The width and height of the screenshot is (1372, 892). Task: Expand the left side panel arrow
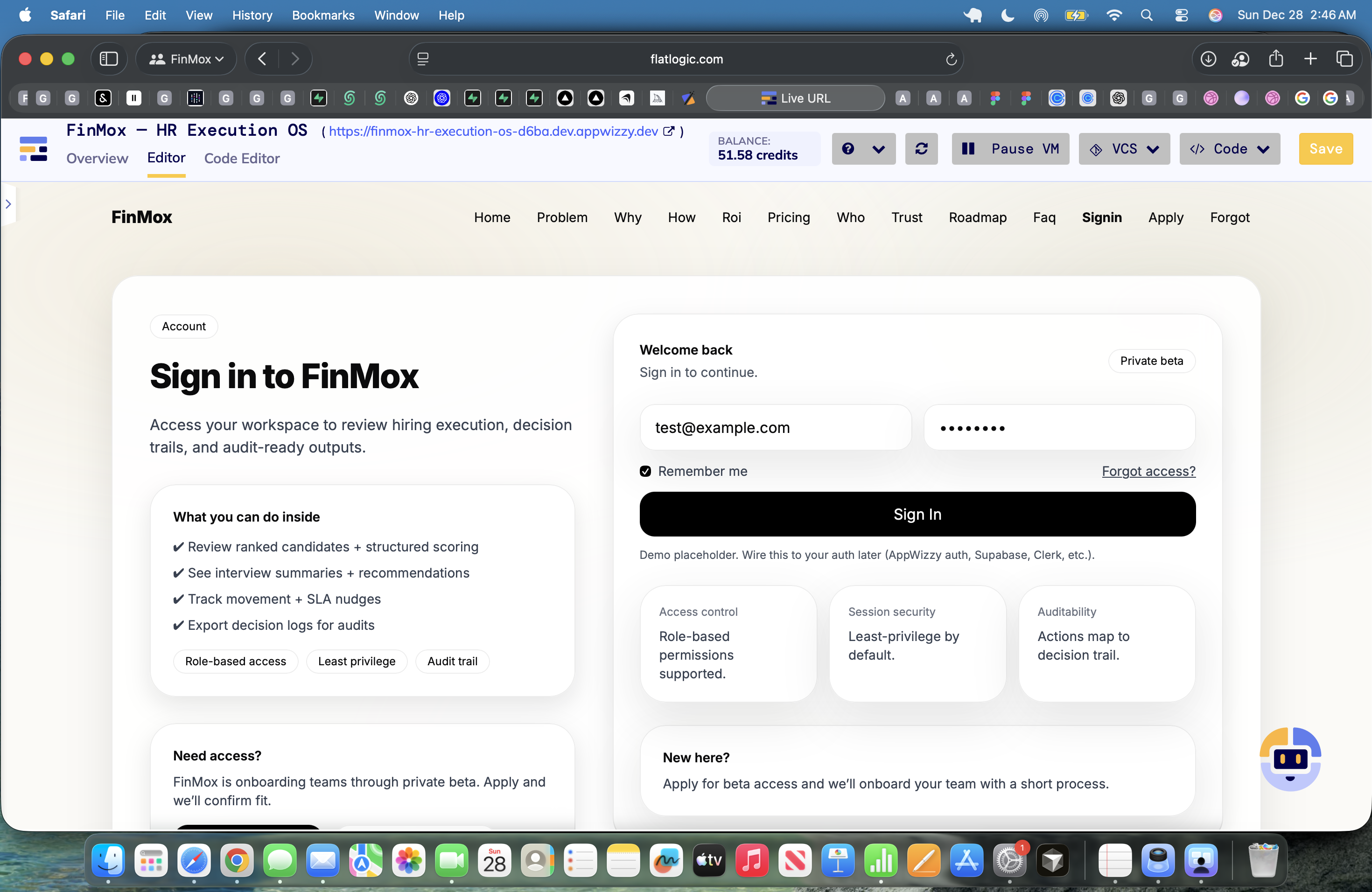(x=8, y=204)
